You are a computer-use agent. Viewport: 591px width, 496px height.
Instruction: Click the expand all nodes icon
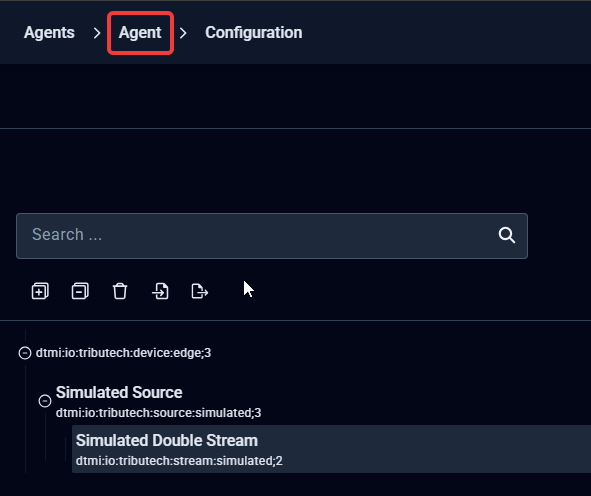click(x=40, y=291)
